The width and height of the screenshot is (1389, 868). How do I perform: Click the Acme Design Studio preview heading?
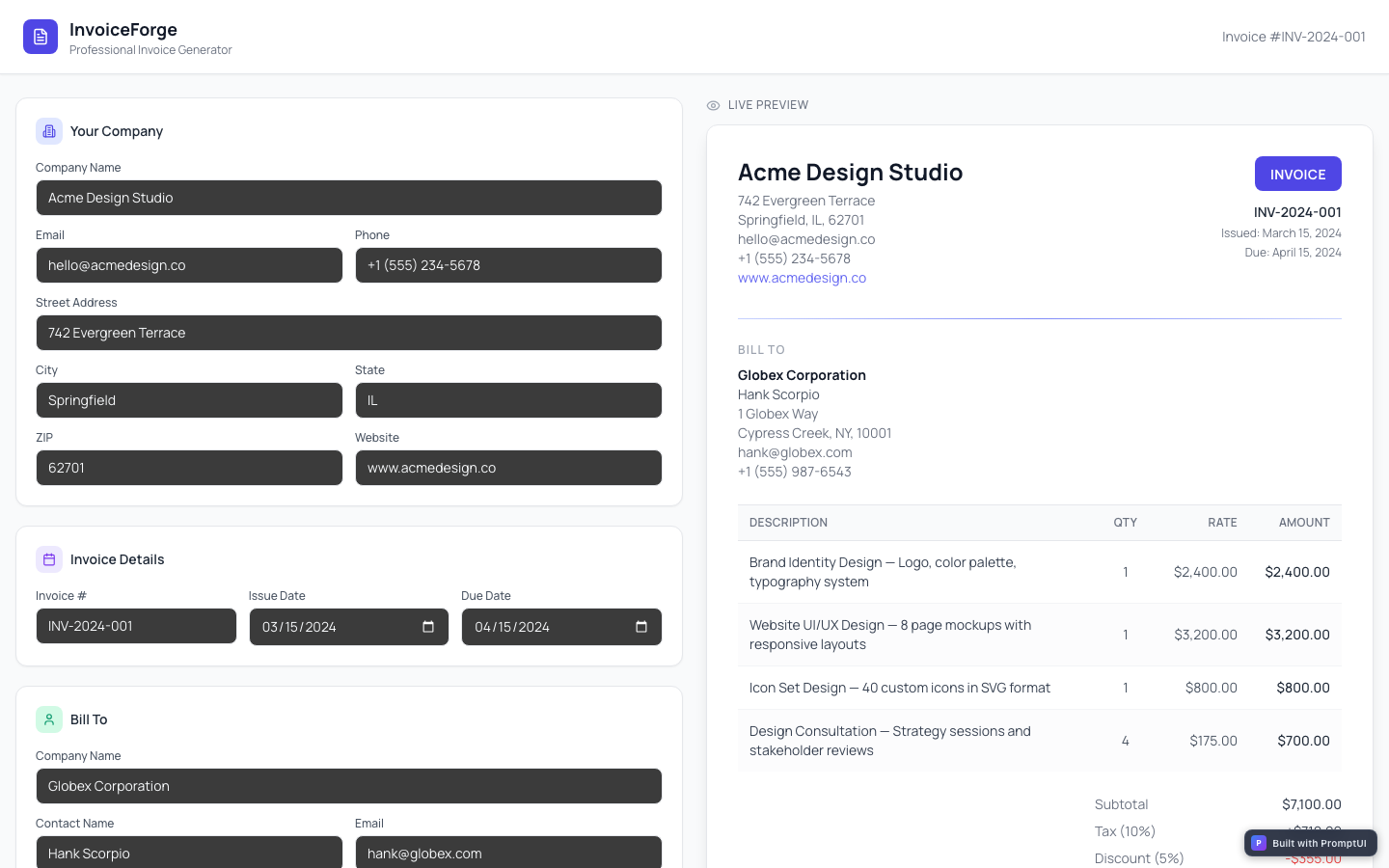[850, 172]
